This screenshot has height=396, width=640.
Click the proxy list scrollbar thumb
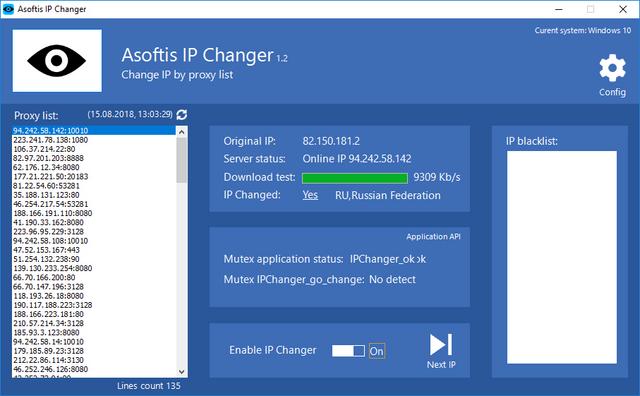(x=182, y=160)
